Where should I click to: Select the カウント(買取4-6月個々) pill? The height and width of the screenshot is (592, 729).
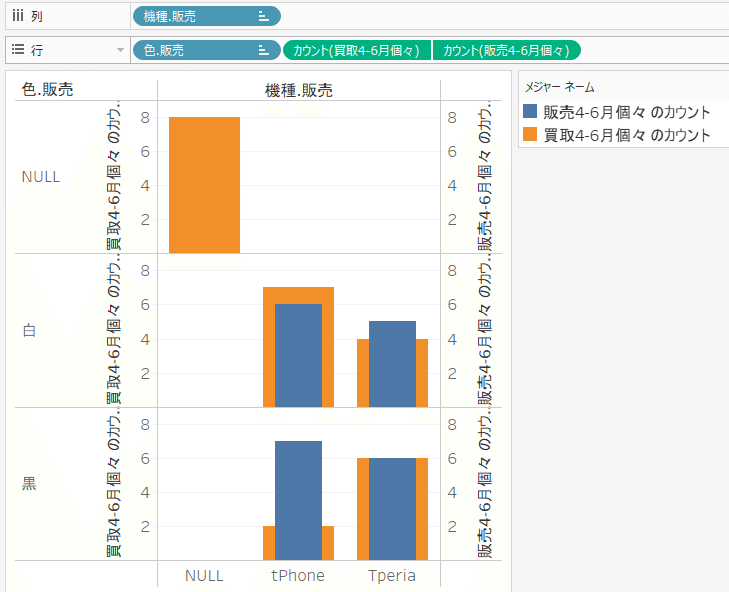tap(356, 50)
